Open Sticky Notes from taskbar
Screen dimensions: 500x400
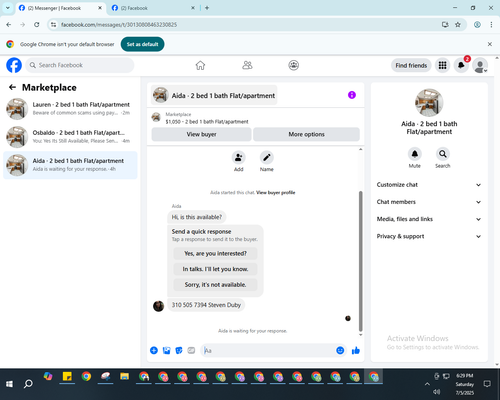(x=67, y=377)
